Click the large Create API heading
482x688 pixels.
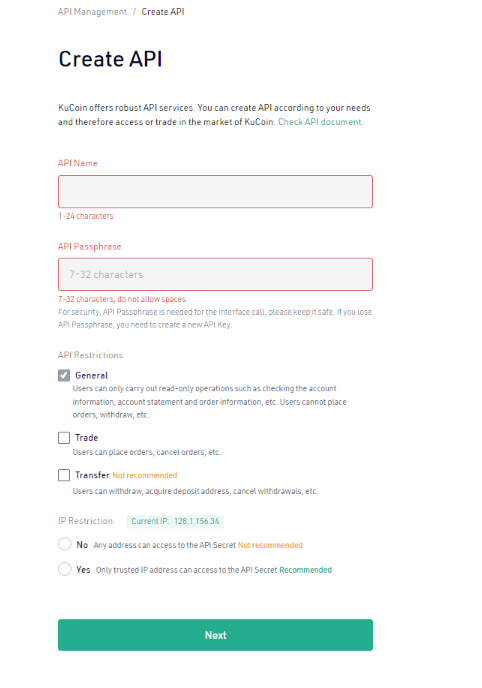pos(111,59)
